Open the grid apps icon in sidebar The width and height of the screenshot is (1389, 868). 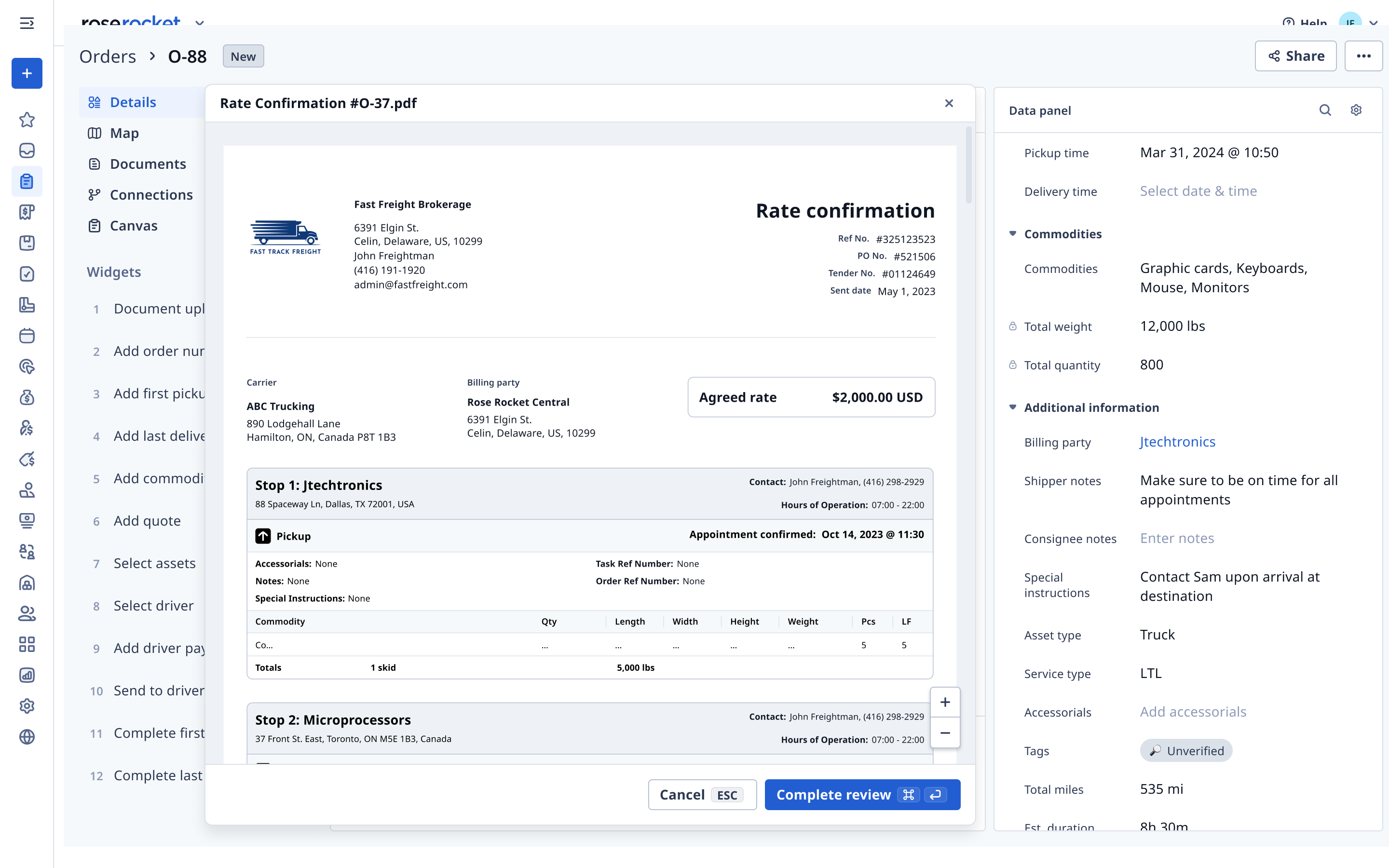(27, 644)
